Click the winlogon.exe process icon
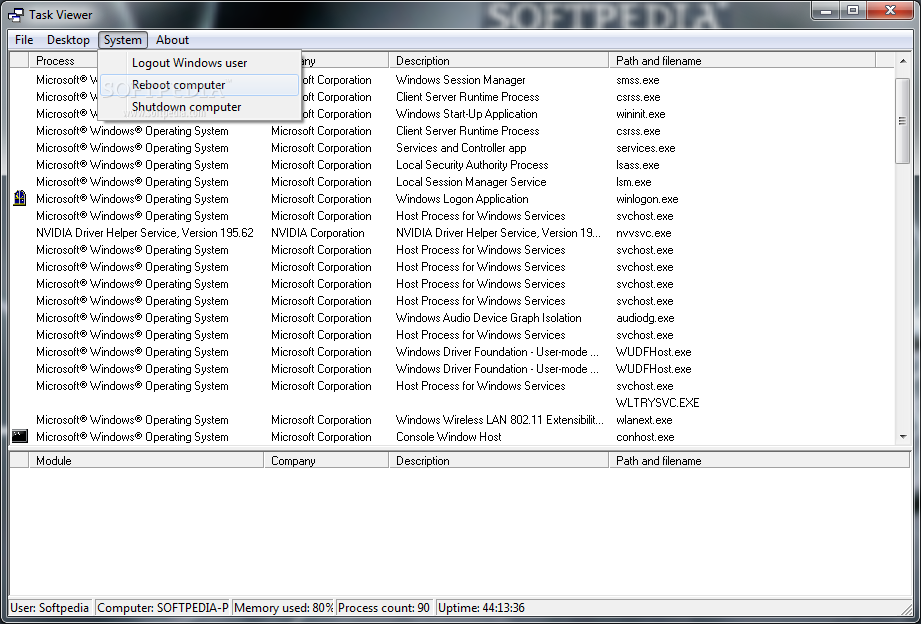The image size is (921, 624). (19, 199)
